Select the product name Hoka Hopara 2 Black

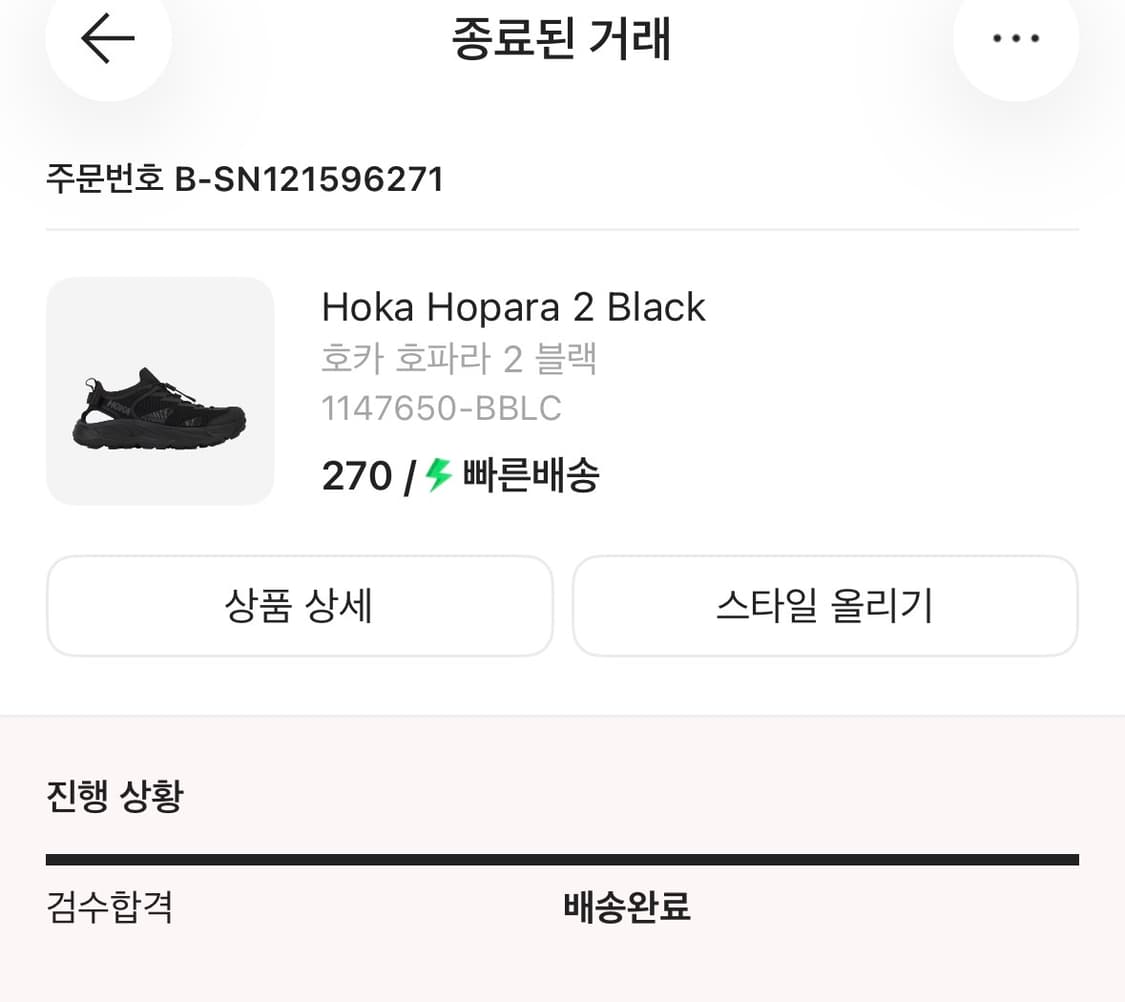[x=513, y=308]
